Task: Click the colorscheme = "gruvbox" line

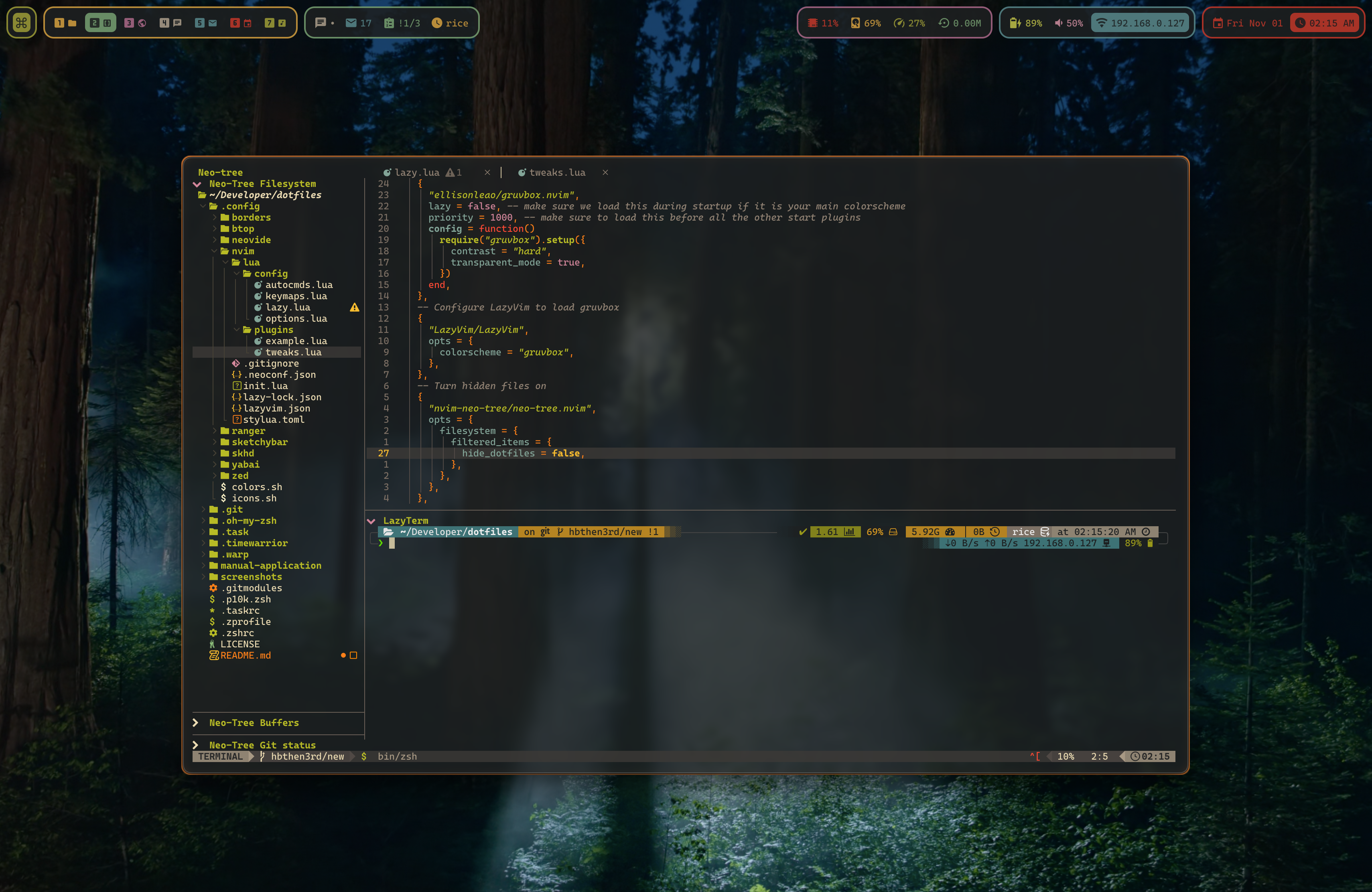Action: 507,352
